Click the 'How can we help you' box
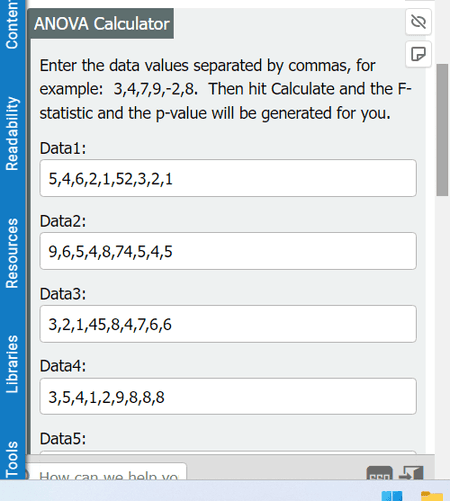This screenshot has height=501, width=450. [x=106, y=471]
